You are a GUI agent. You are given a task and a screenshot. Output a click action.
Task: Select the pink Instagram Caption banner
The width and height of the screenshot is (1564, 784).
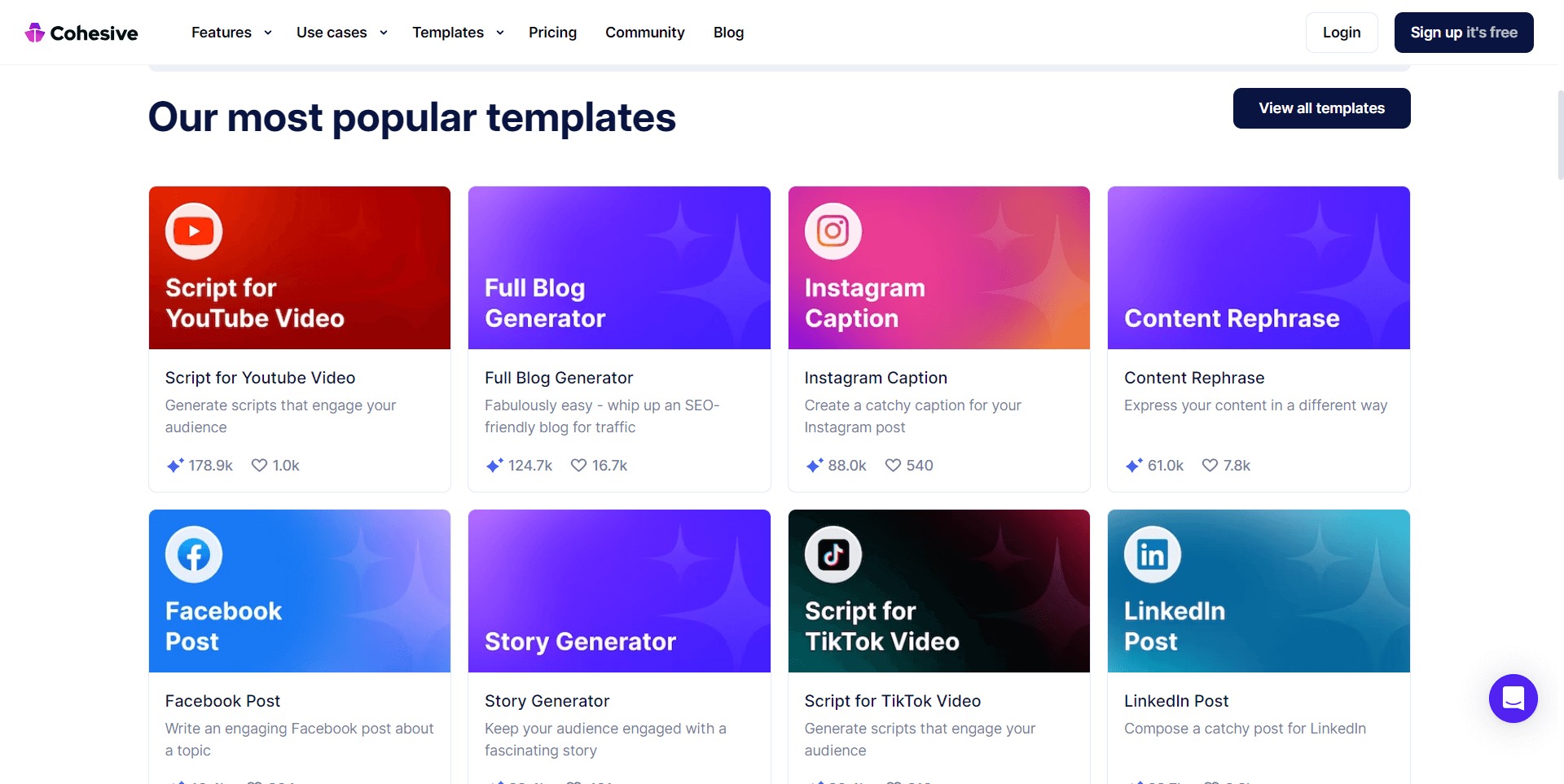pyautogui.click(x=939, y=268)
